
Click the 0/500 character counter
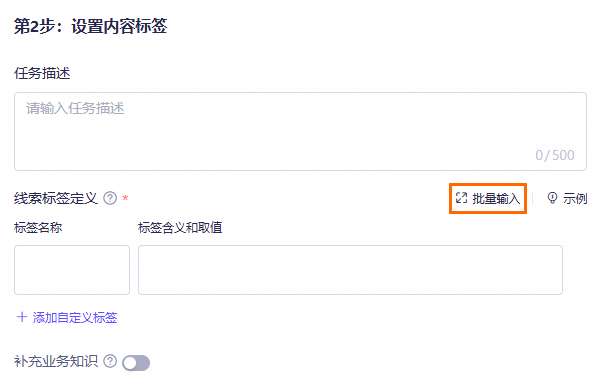point(555,155)
